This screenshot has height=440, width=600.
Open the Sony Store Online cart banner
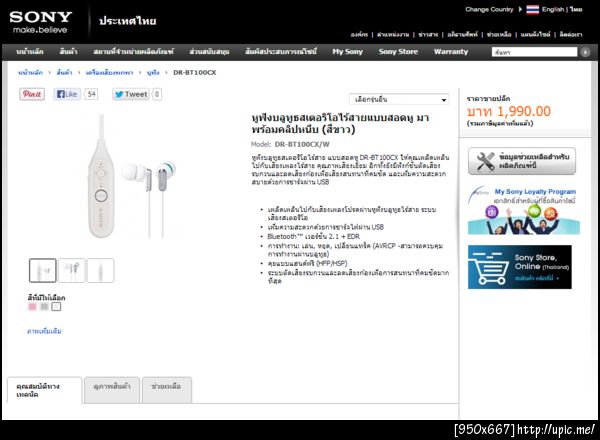click(520, 267)
